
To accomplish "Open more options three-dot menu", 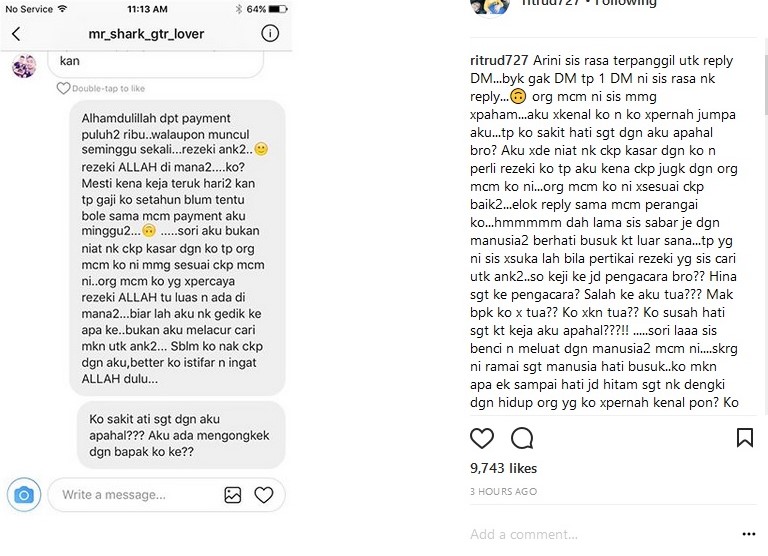I will (x=749, y=534).
